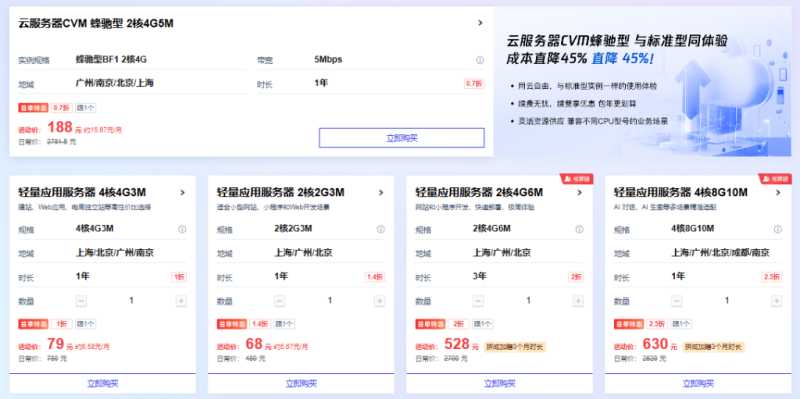This screenshot has width=800, height=399.
Task: Click the 轻量应用服务器 2核2G3M title
Action: (281, 192)
